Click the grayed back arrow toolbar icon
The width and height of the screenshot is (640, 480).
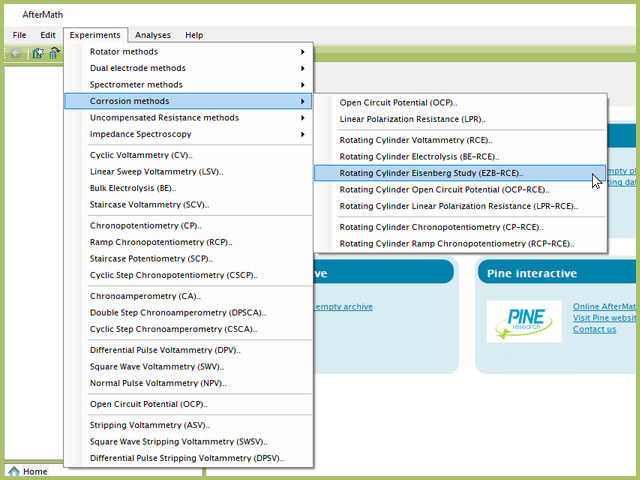(16, 53)
